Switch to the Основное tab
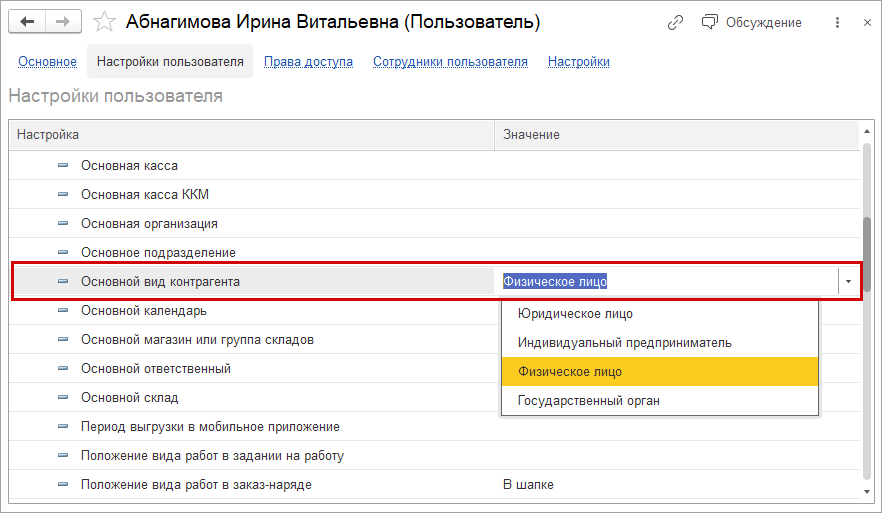882x513 pixels. click(47, 62)
